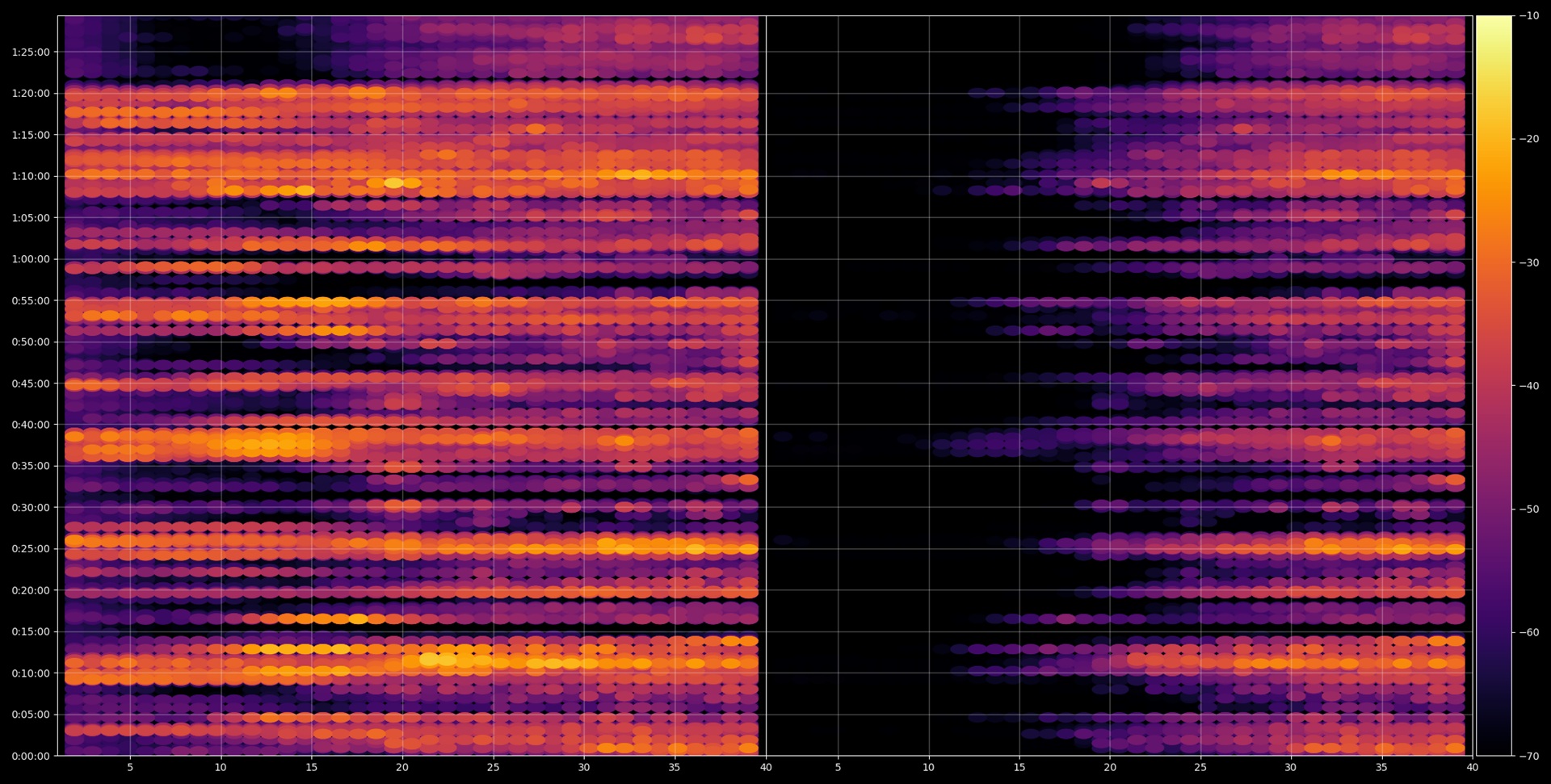Click the inferno colorbar gradient strip

click(x=1494, y=386)
